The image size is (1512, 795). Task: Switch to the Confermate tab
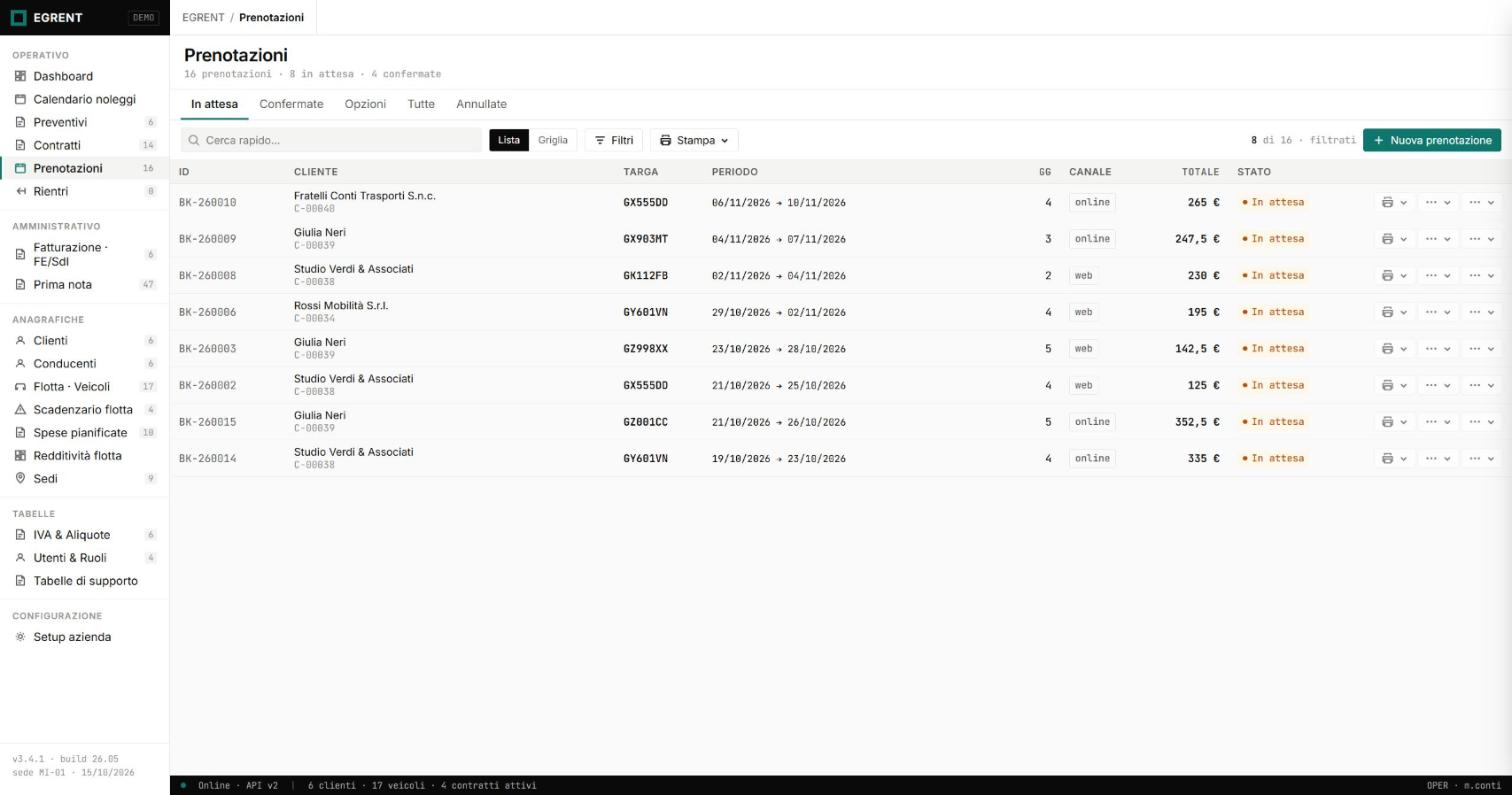pyautogui.click(x=291, y=104)
